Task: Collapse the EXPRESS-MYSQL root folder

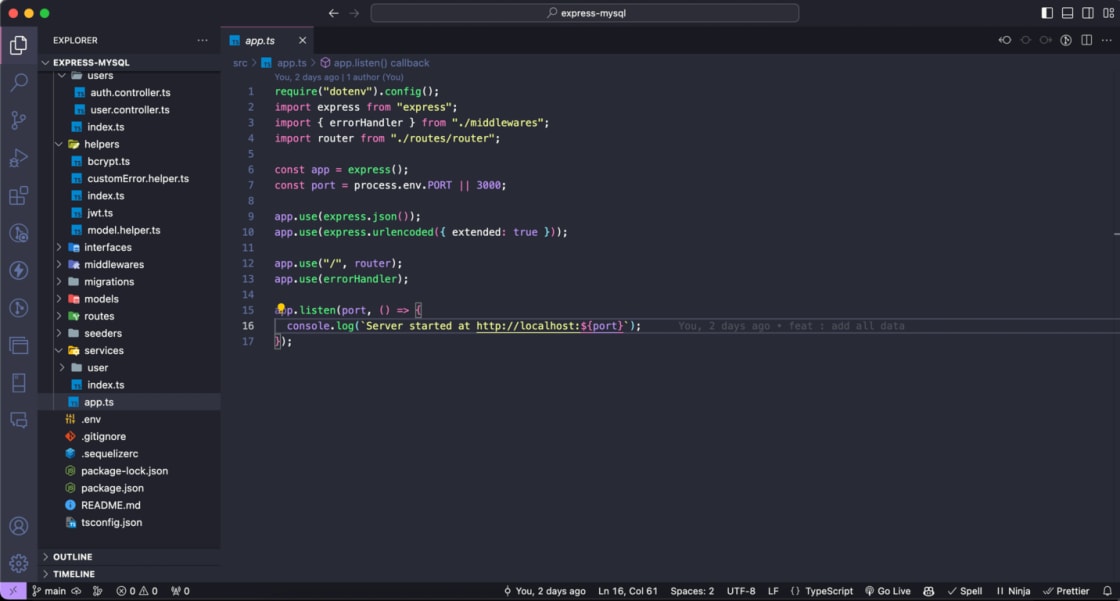Action: point(129,62)
